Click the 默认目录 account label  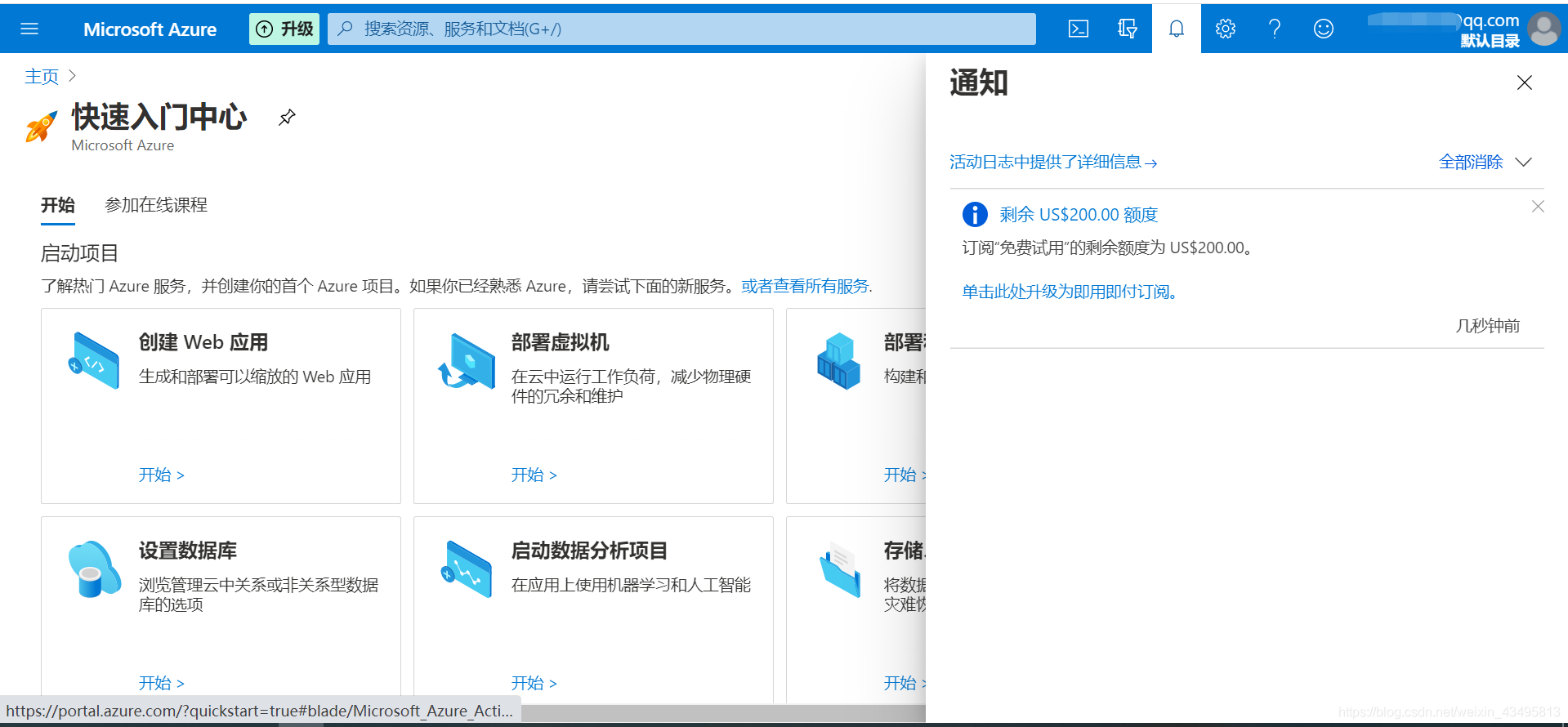coord(1490,41)
